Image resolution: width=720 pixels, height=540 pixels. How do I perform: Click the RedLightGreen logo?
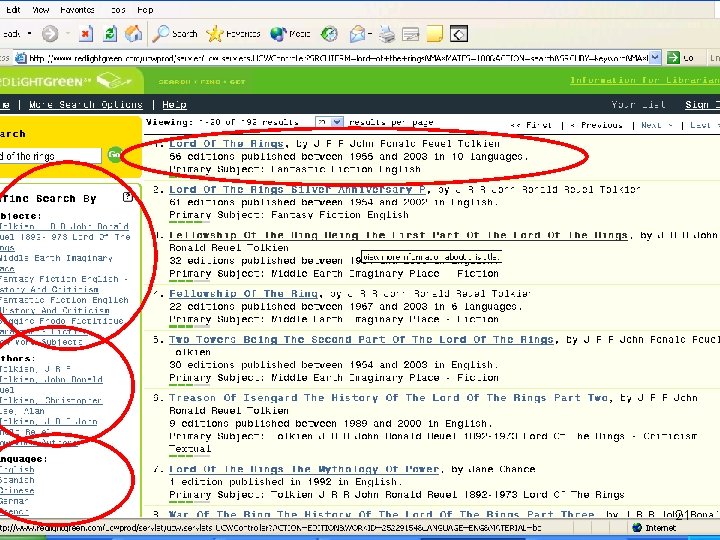(x=67, y=81)
